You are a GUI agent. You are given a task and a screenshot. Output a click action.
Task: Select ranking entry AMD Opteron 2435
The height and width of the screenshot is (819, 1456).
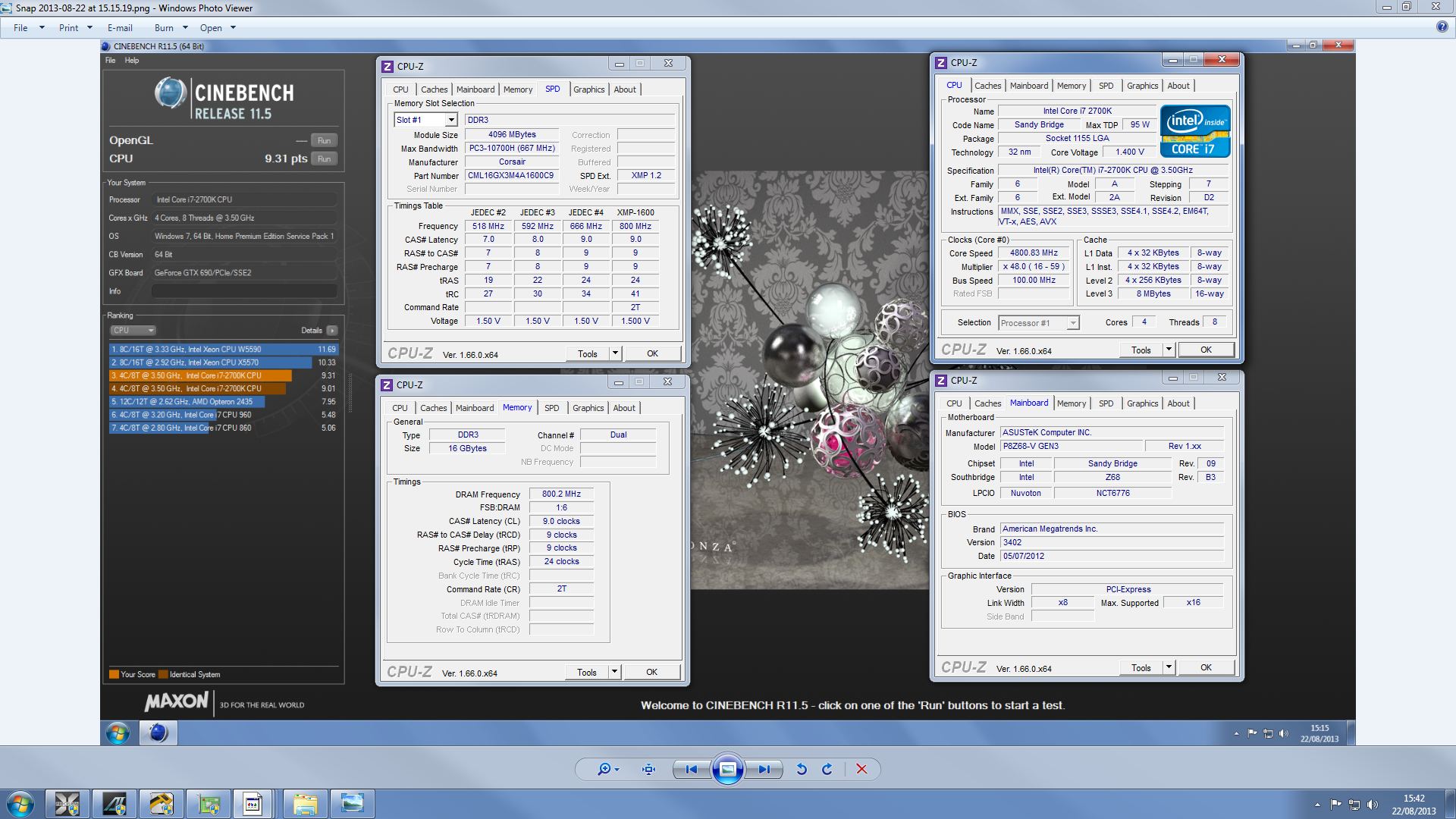point(224,401)
